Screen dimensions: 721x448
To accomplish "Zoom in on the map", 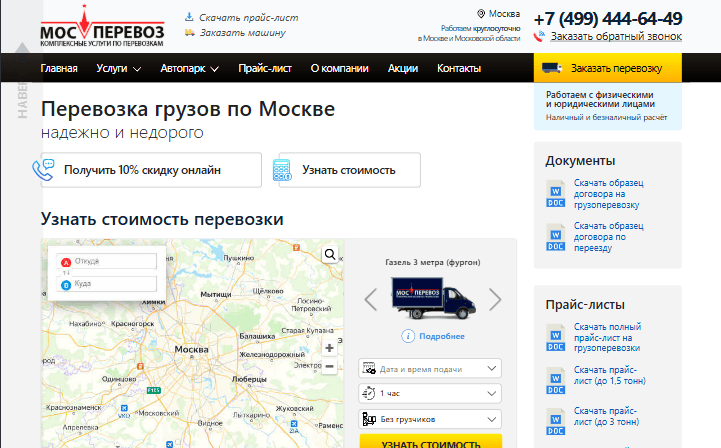I will pyautogui.click(x=330, y=348).
